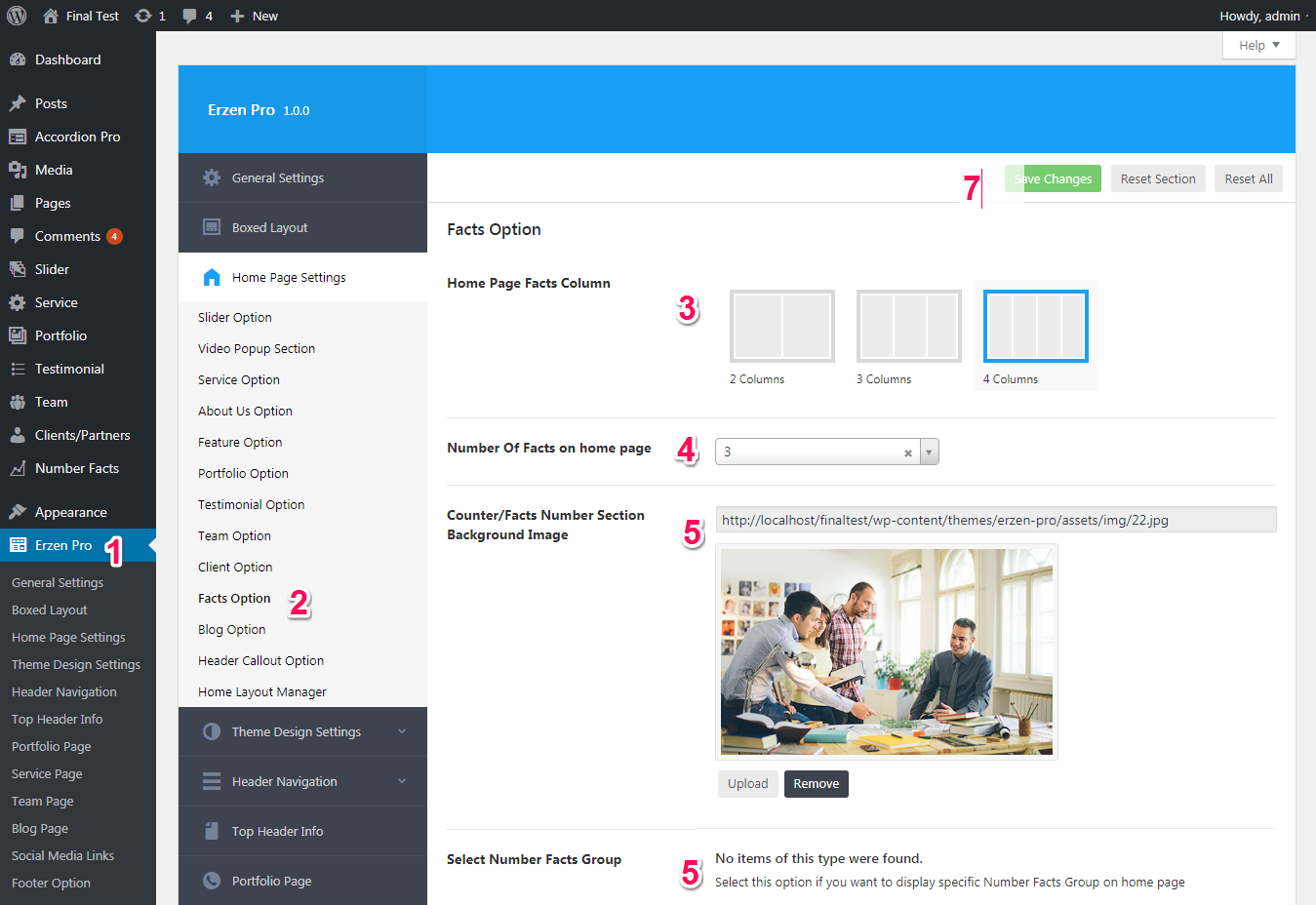Click the General Settings gear icon in panel
Image resolution: width=1316 pixels, height=905 pixels.
(212, 177)
